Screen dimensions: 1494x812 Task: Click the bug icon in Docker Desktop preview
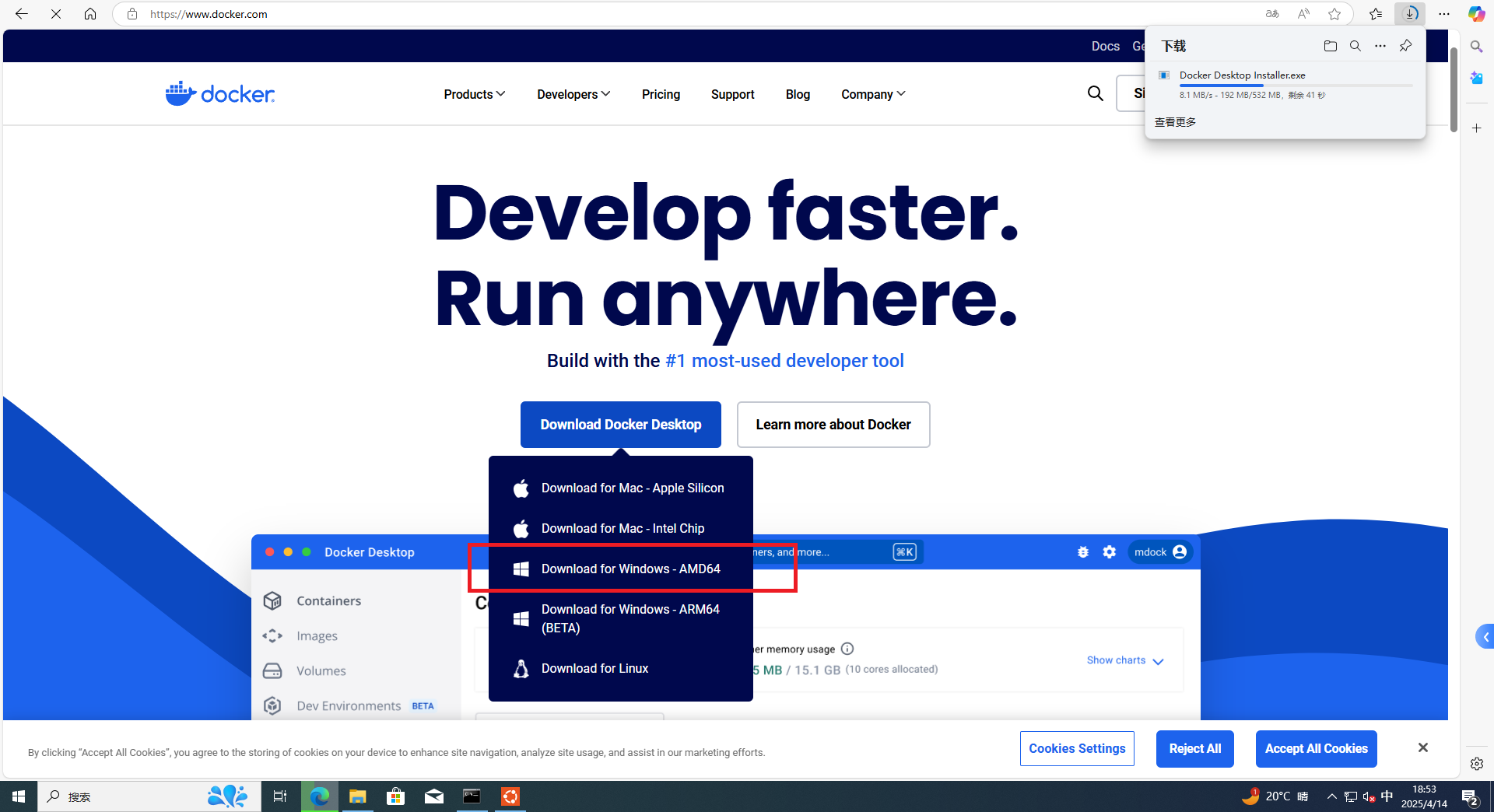click(1082, 551)
